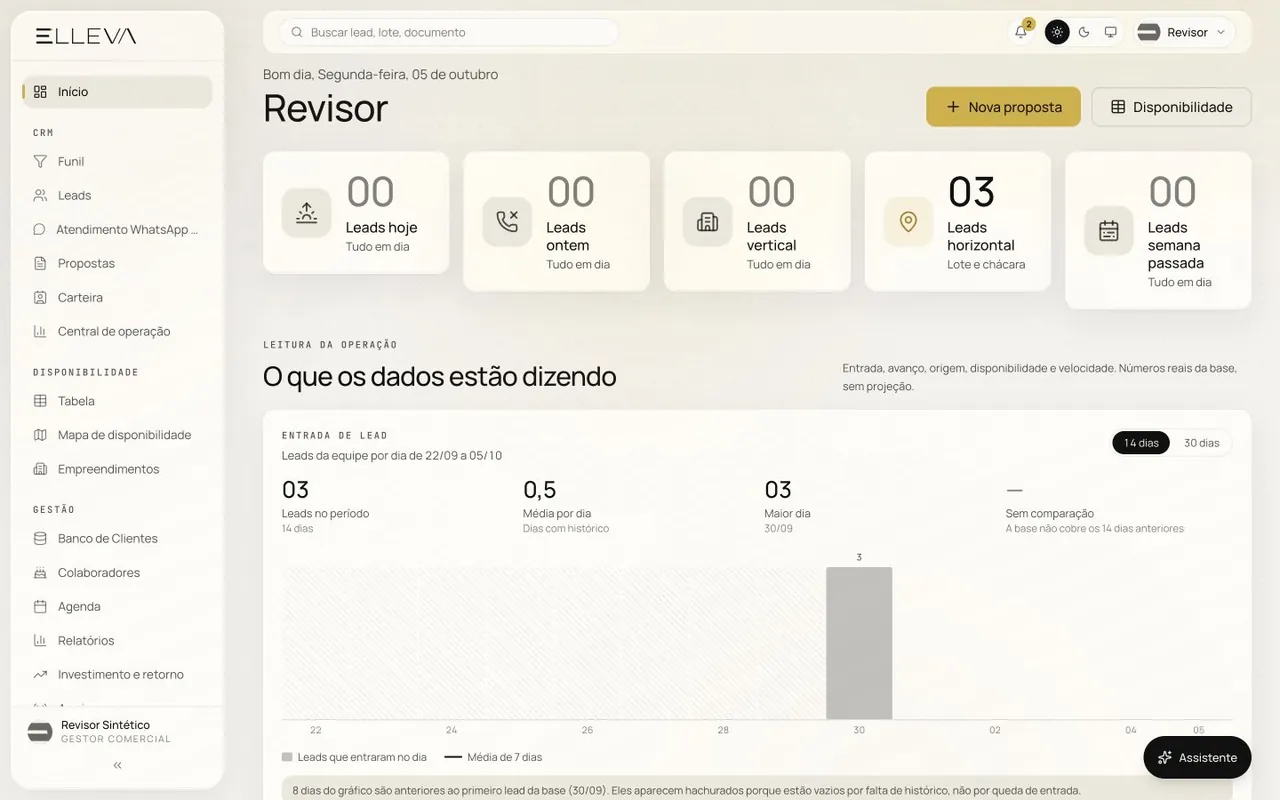
Task: Open the Funil funnel icon
Action: click(x=40, y=161)
